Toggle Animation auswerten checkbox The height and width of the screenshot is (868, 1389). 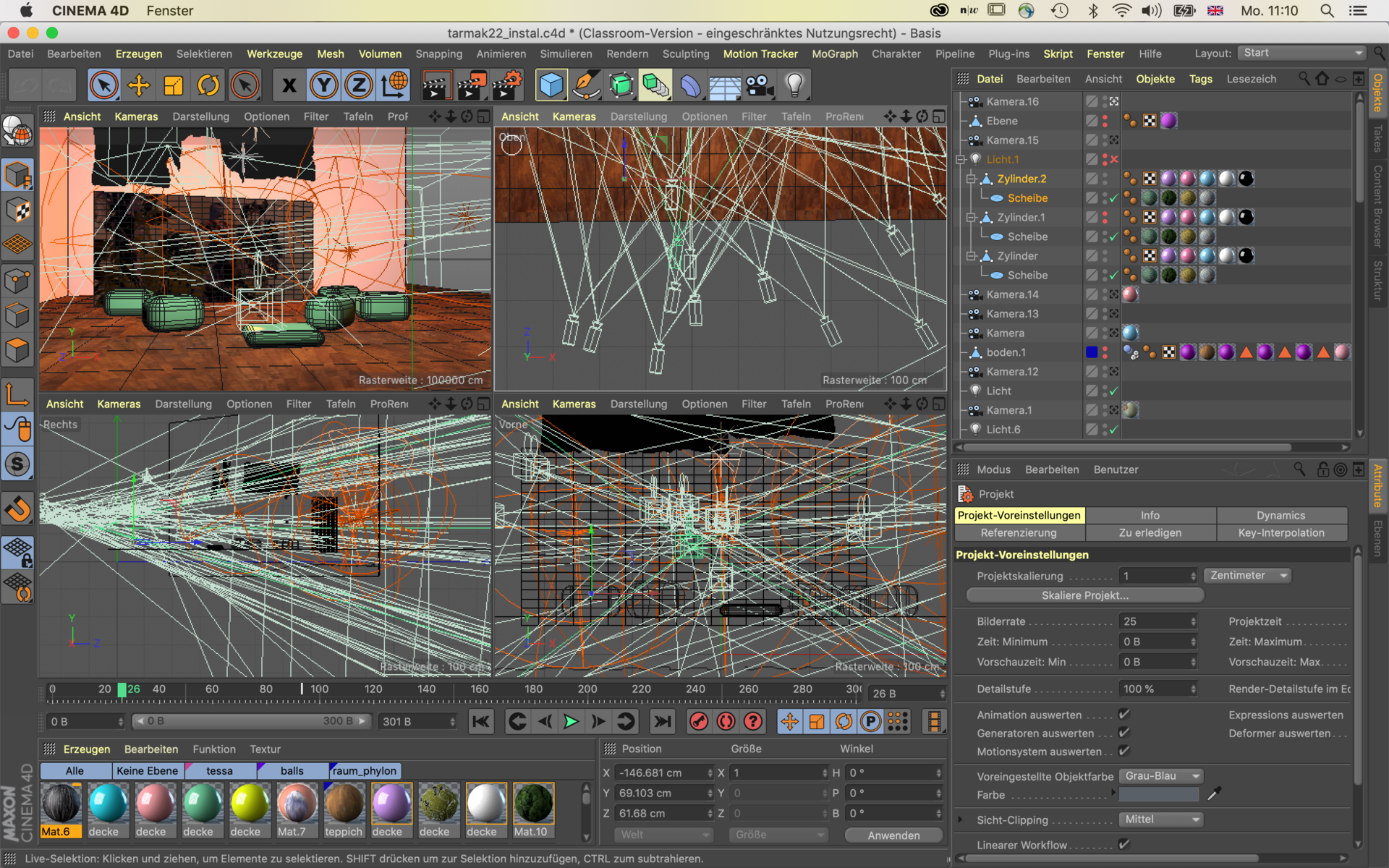point(1123,714)
